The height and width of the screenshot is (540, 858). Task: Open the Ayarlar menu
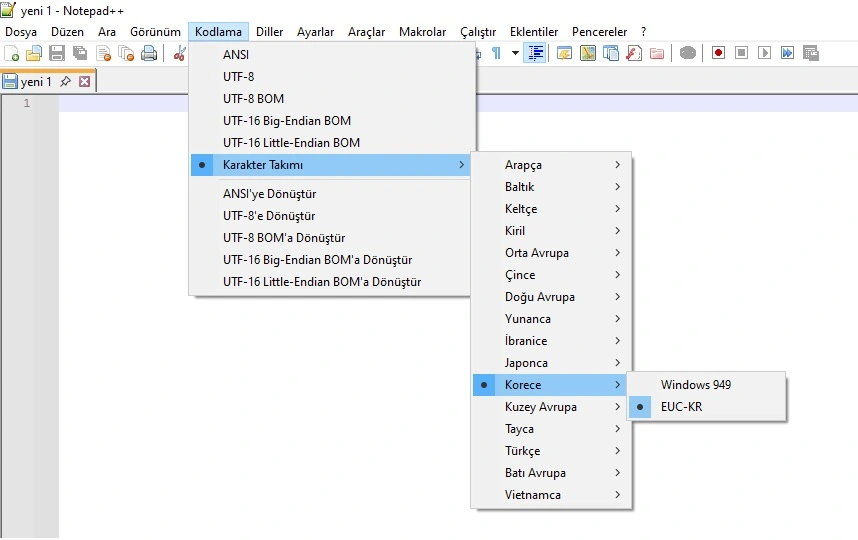316,32
